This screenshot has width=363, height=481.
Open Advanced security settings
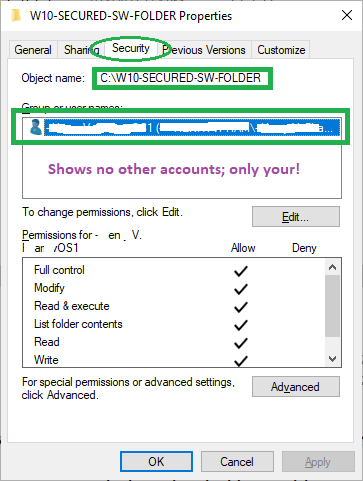296,387
